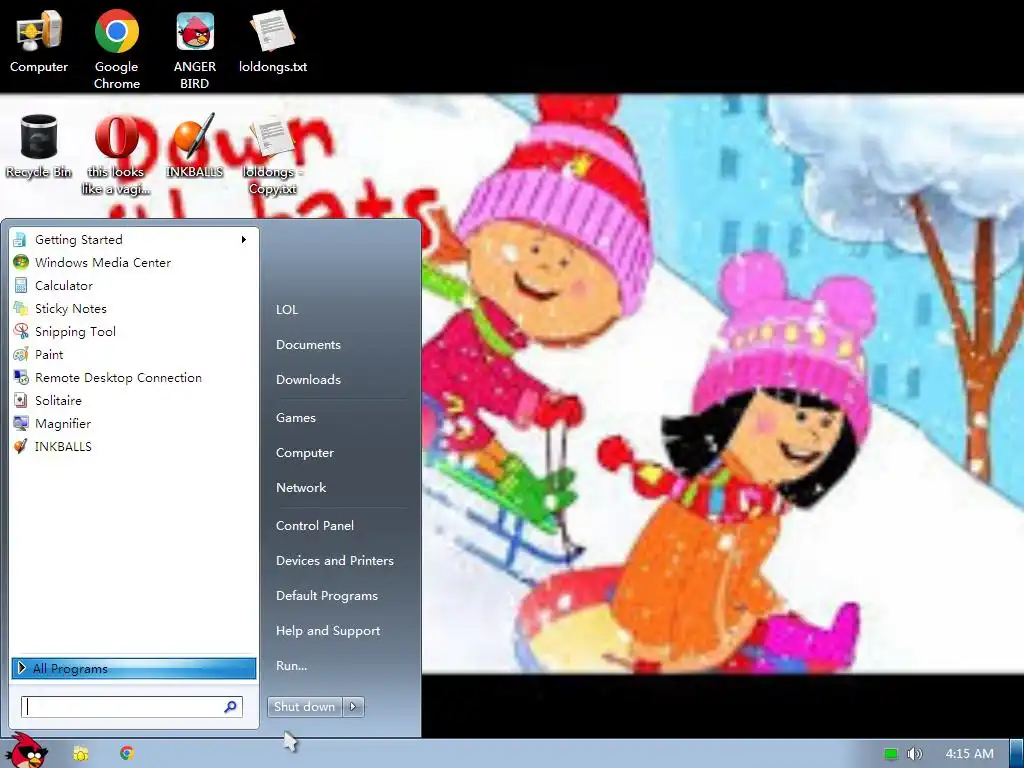This screenshot has height=768, width=1024.
Task: Click Paint palette icon in Start menu
Action: point(20,355)
